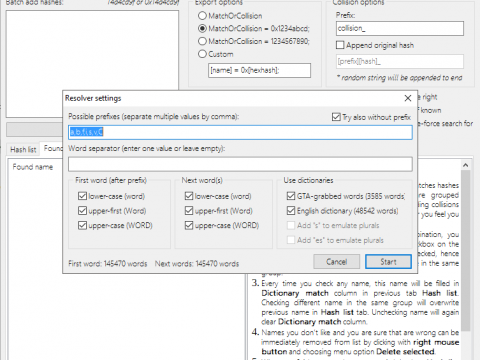Click the random string note text
The height and width of the screenshot is (360, 480).
[x=399, y=78]
